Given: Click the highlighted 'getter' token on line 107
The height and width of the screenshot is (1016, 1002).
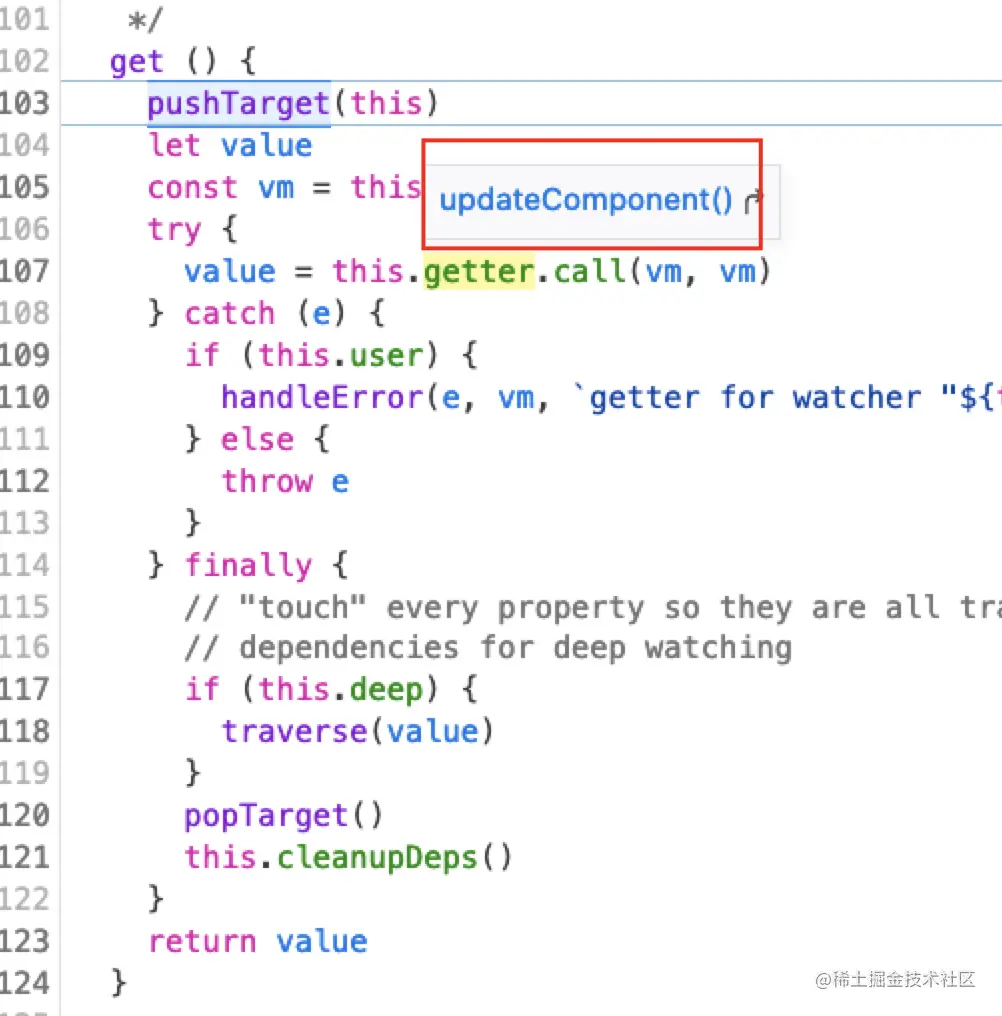Looking at the screenshot, I should click(x=479, y=271).
